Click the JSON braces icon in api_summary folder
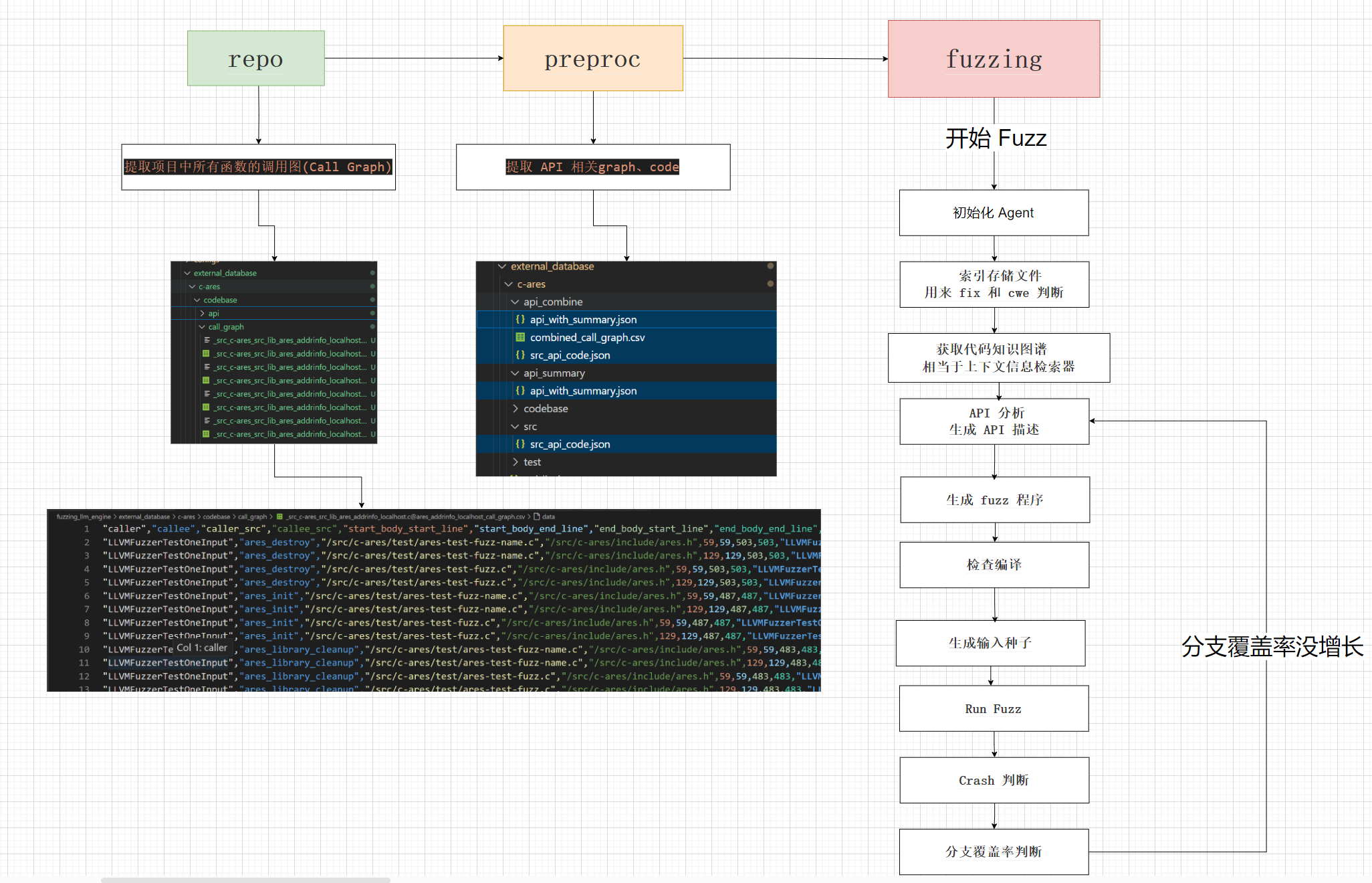The image size is (1372, 883). pyautogui.click(x=520, y=391)
